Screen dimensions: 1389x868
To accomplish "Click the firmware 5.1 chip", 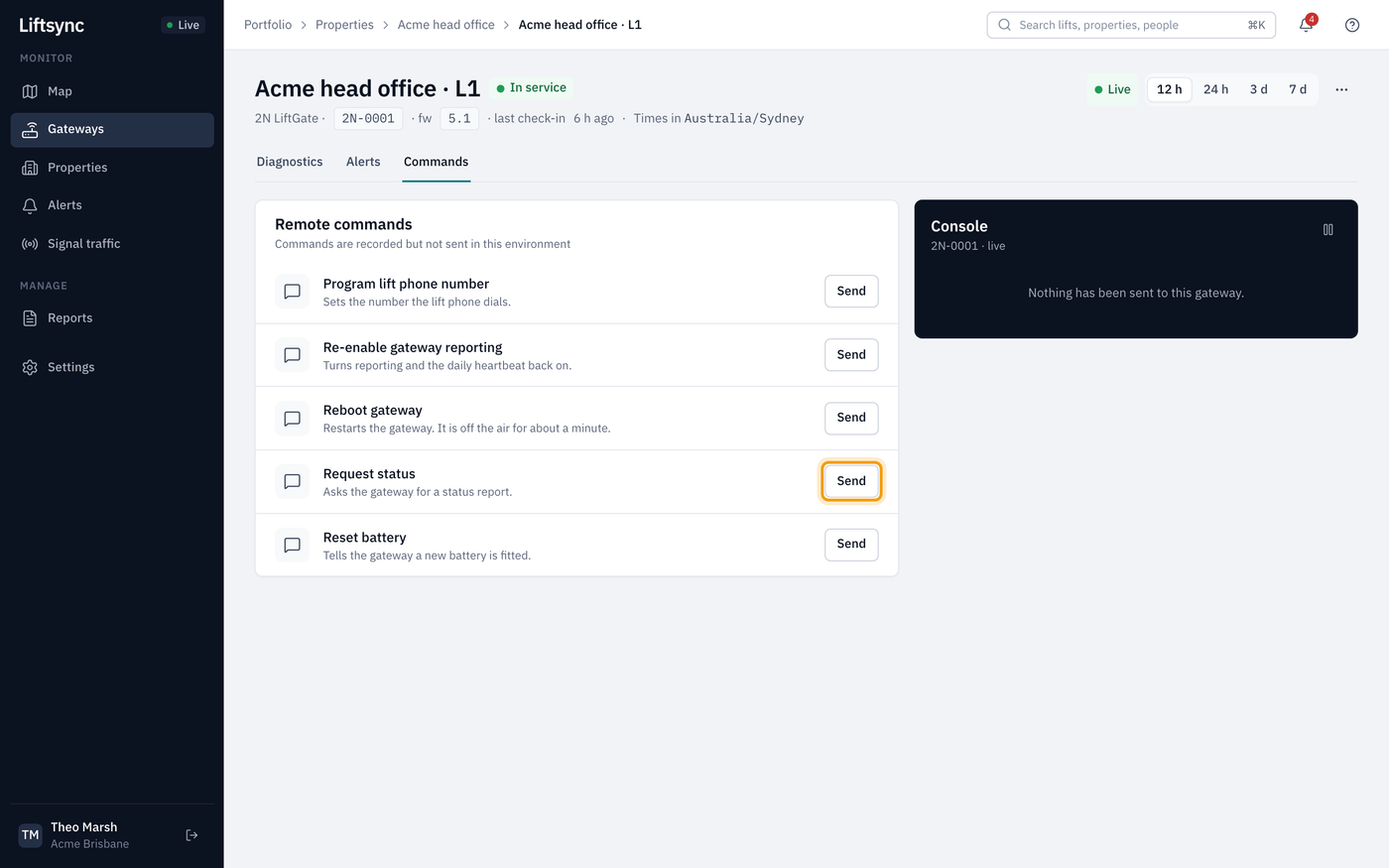I will (459, 119).
